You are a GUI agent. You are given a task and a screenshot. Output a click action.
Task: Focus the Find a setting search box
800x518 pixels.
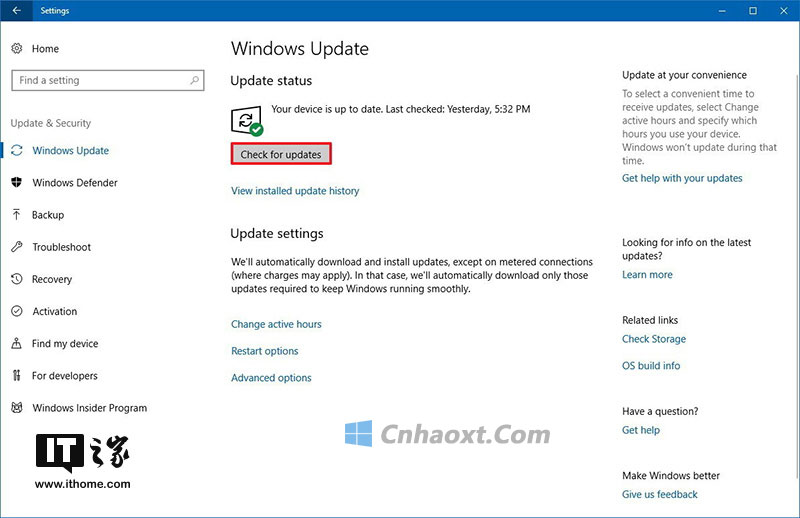coord(108,80)
